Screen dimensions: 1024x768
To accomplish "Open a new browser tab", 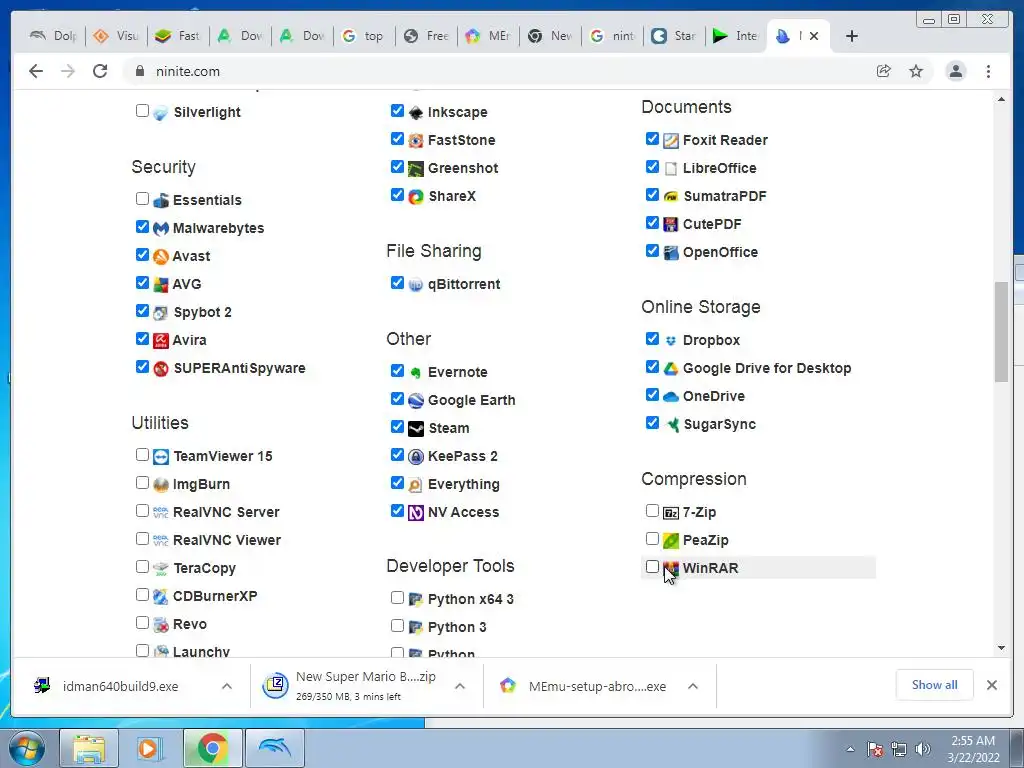I will pos(852,36).
